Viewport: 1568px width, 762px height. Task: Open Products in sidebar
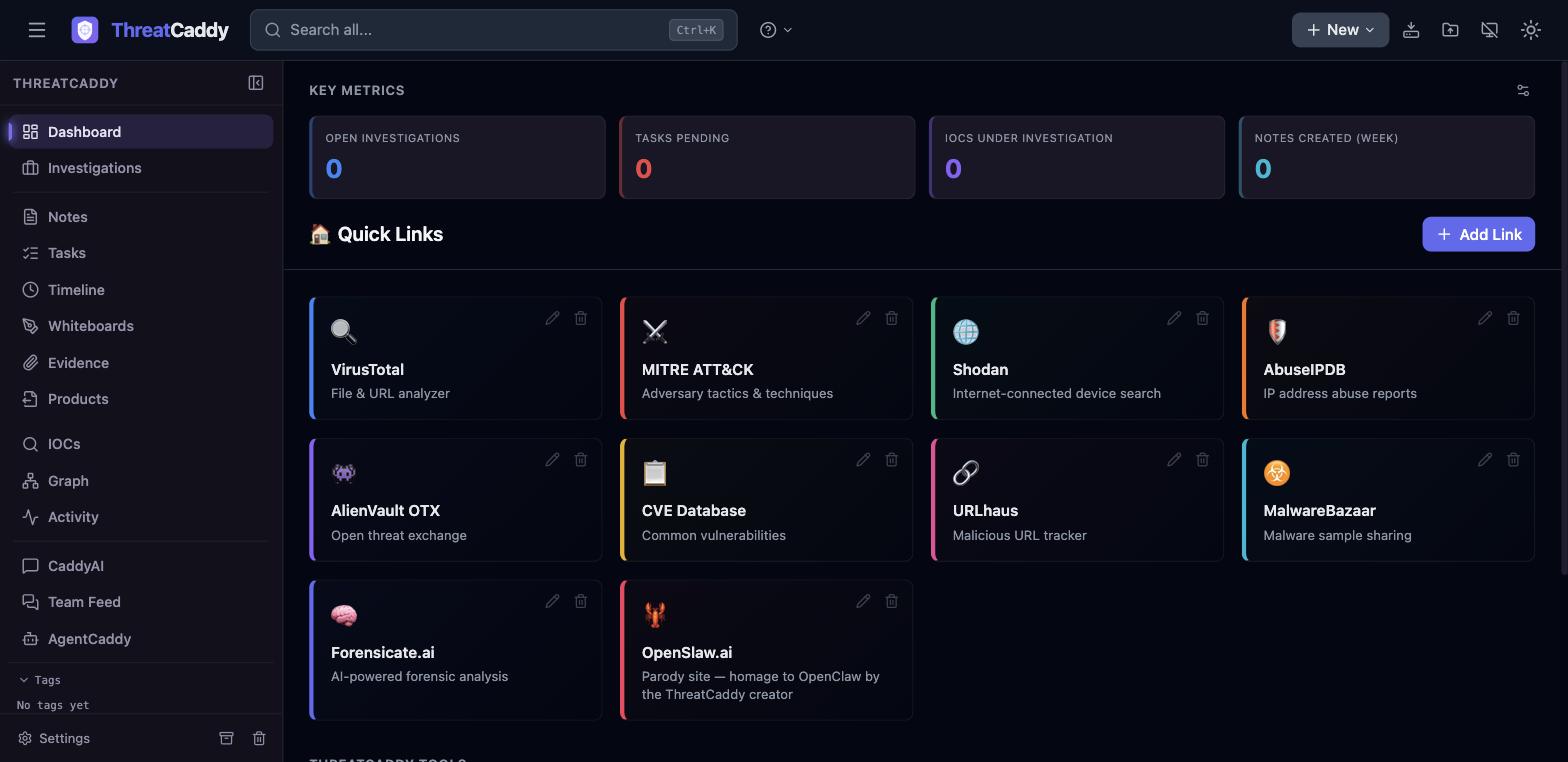(x=140, y=399)
